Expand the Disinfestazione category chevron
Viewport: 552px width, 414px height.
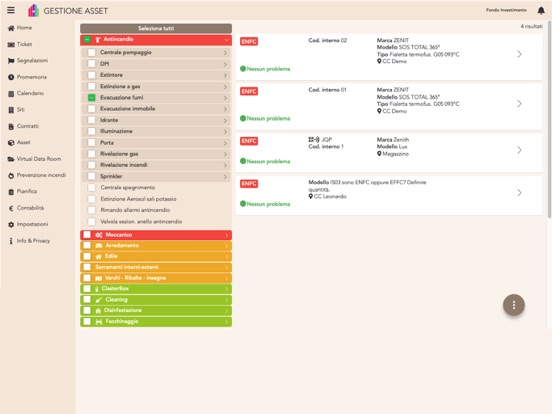coord(227,311)
